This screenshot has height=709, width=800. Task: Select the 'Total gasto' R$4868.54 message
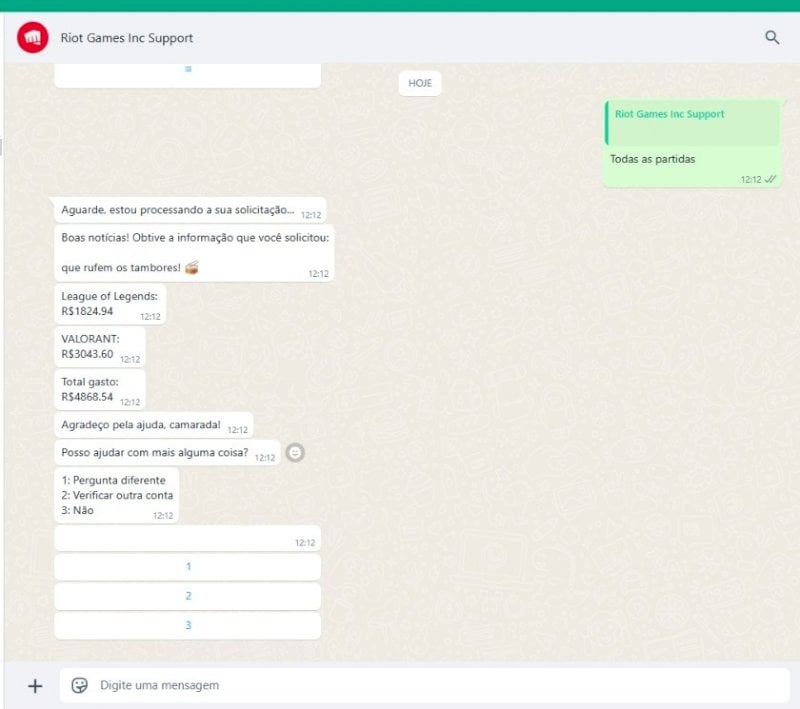100,390
